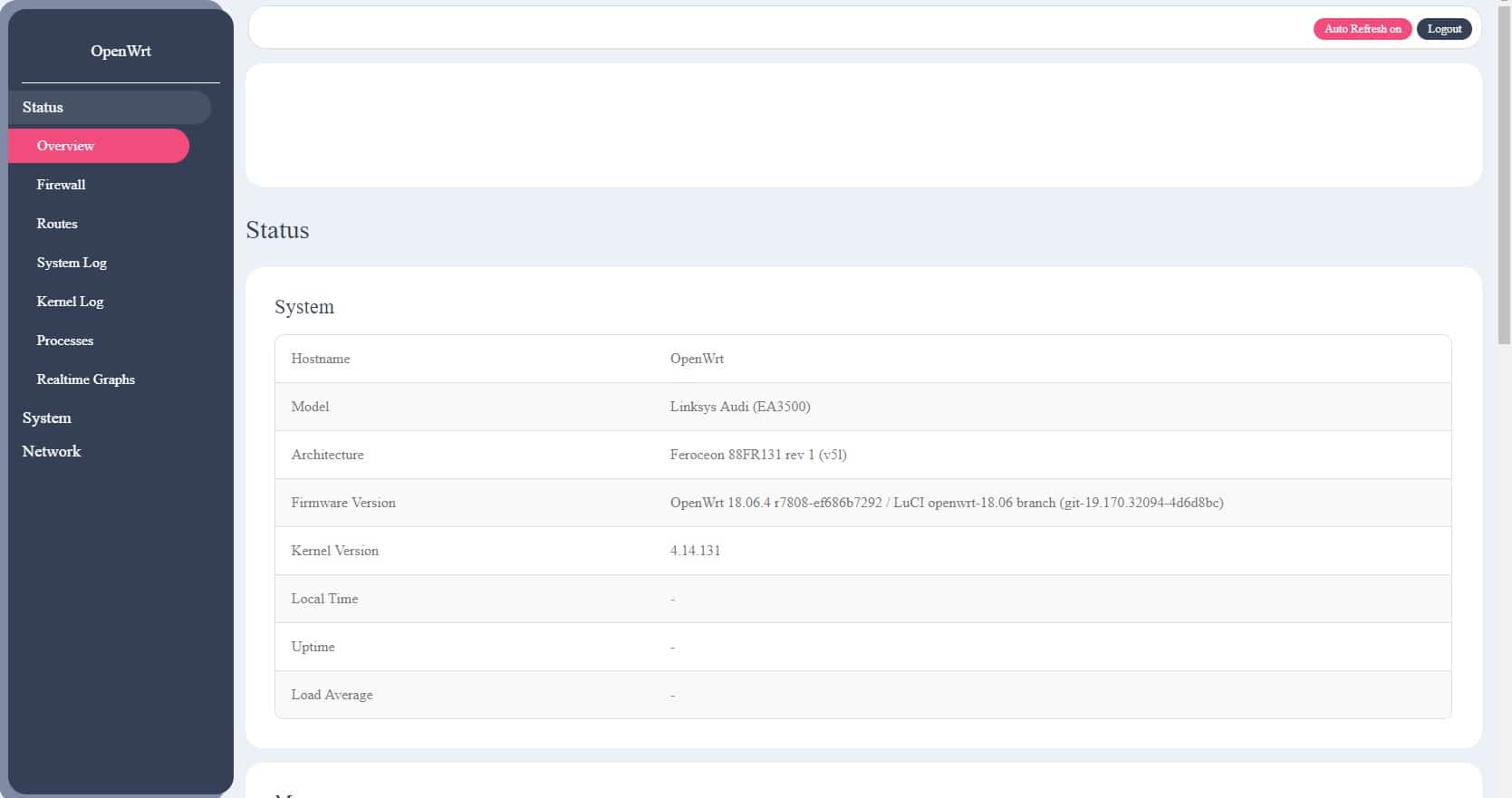This screenshot has width=1512, height=798.
Task: Click the Hostname label cell
Action: pyautogui.click(x=321, y=359)
